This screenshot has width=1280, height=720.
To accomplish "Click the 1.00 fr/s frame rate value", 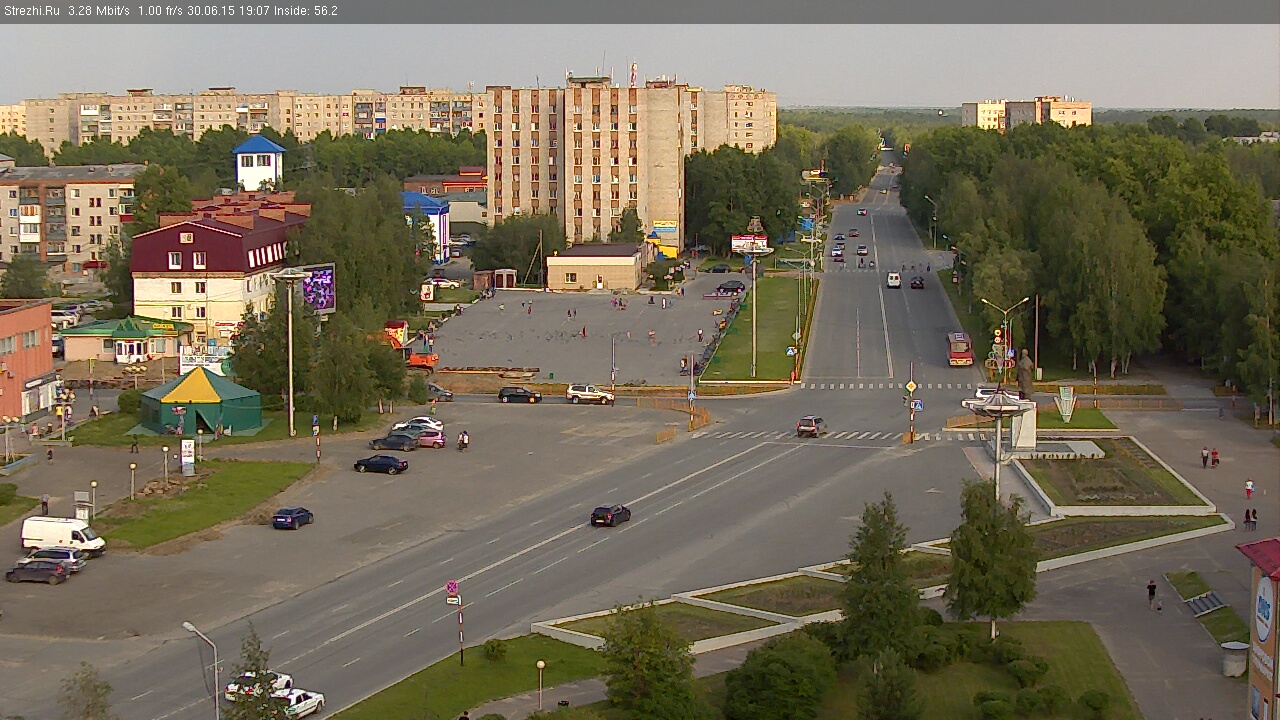I will click(x=161, y=11).
